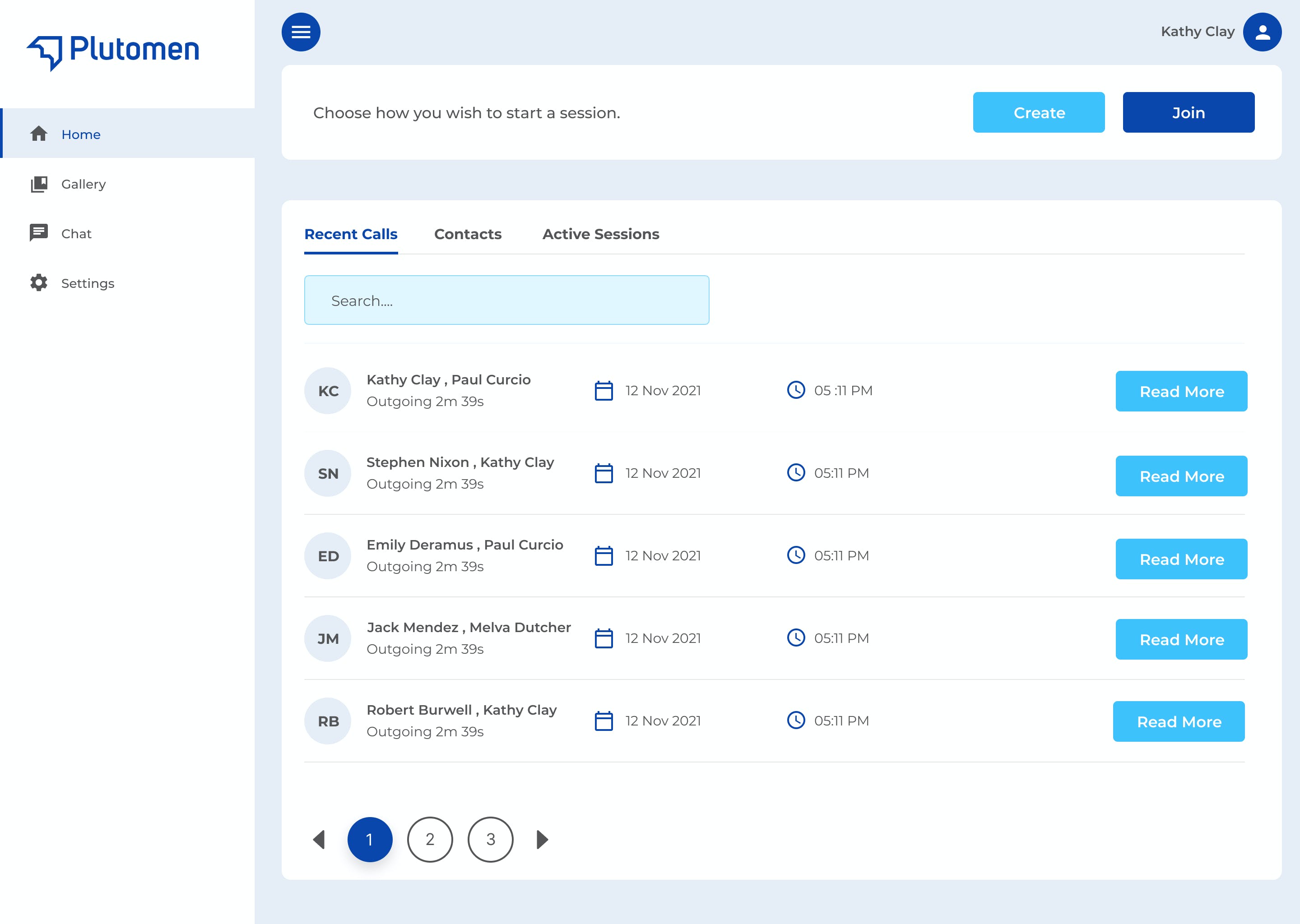
Task: Click the hamburger menu icon
Action: (301, 32)
